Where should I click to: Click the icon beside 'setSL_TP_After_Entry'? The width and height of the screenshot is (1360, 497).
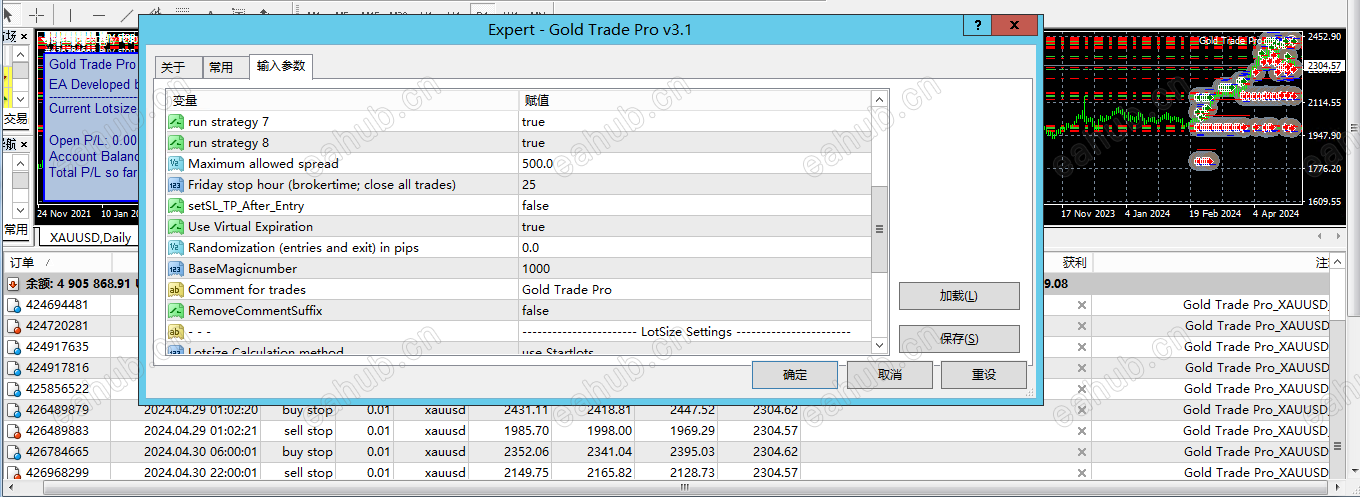pyautogui.click(x=176, y=206)
